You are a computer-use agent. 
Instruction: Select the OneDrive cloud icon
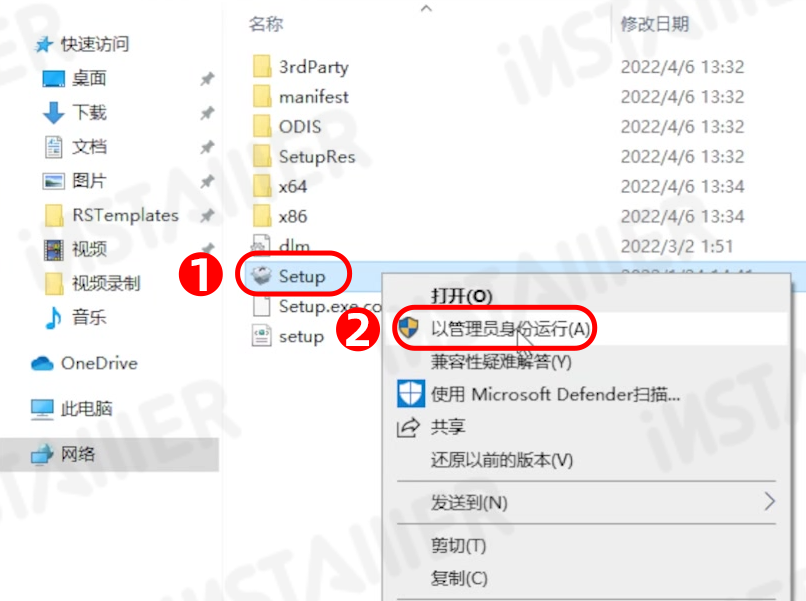point(42,363)
